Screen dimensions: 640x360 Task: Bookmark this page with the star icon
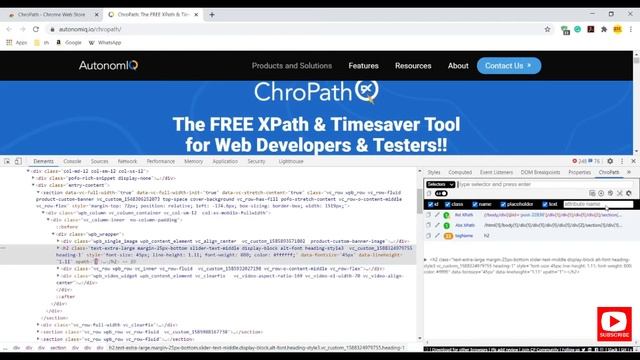click(x=547, y=29)
